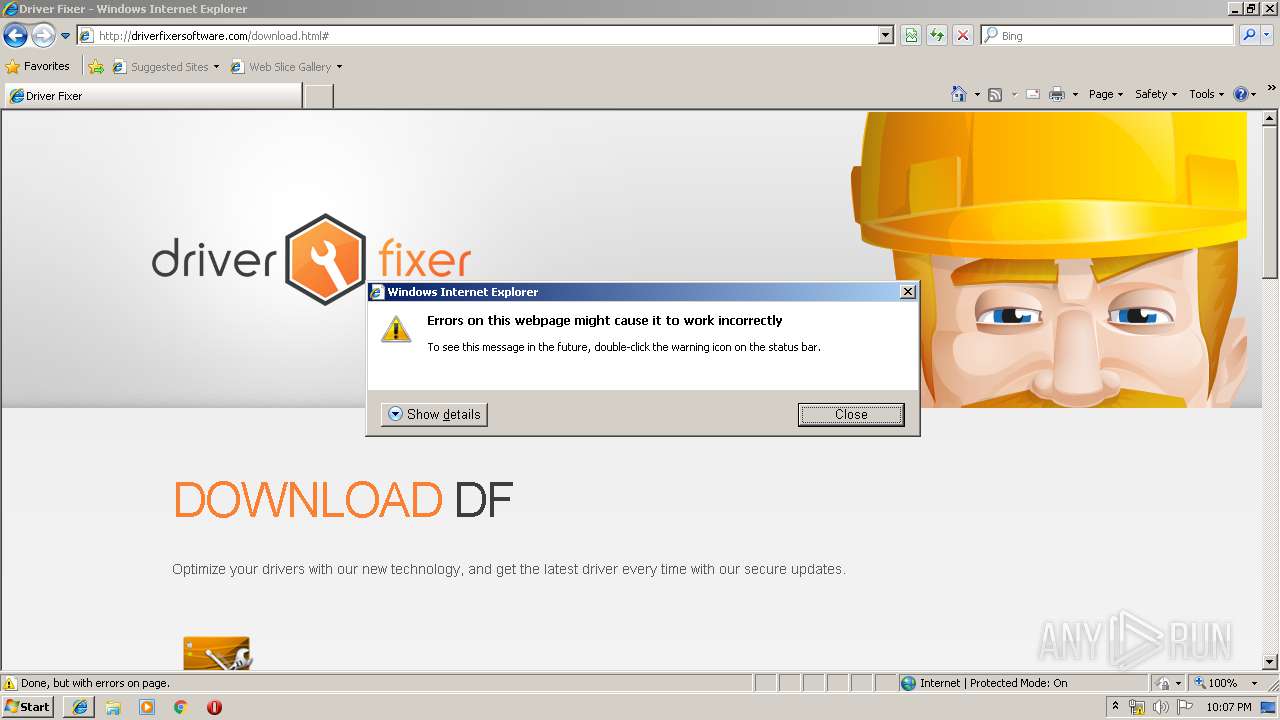Screen dimensions: 1280x720
Task: Expand the zoom level dropdown arrow
Action: click(x=1254, y=683)
